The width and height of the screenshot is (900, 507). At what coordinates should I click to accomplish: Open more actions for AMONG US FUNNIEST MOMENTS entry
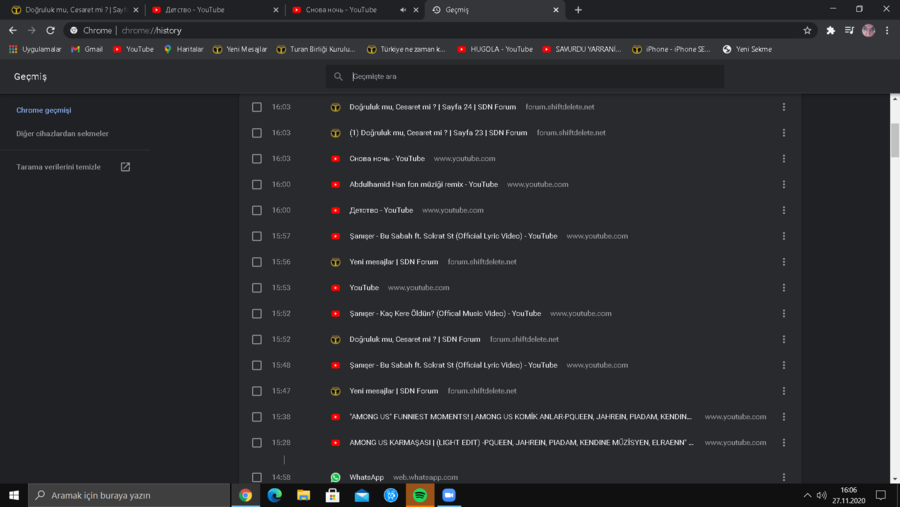point(783,417)
